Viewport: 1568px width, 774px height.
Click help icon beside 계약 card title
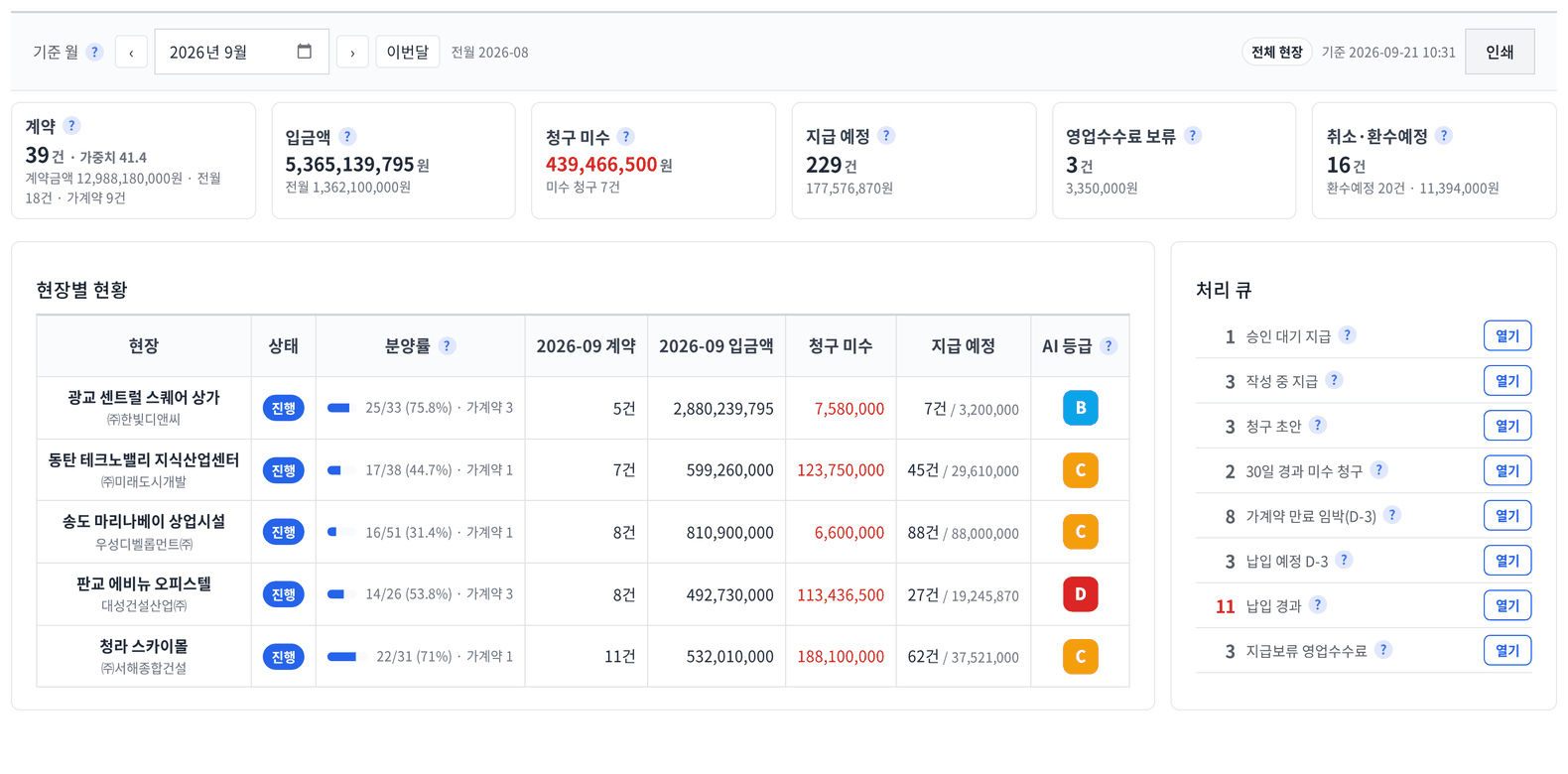coord(71,126)
